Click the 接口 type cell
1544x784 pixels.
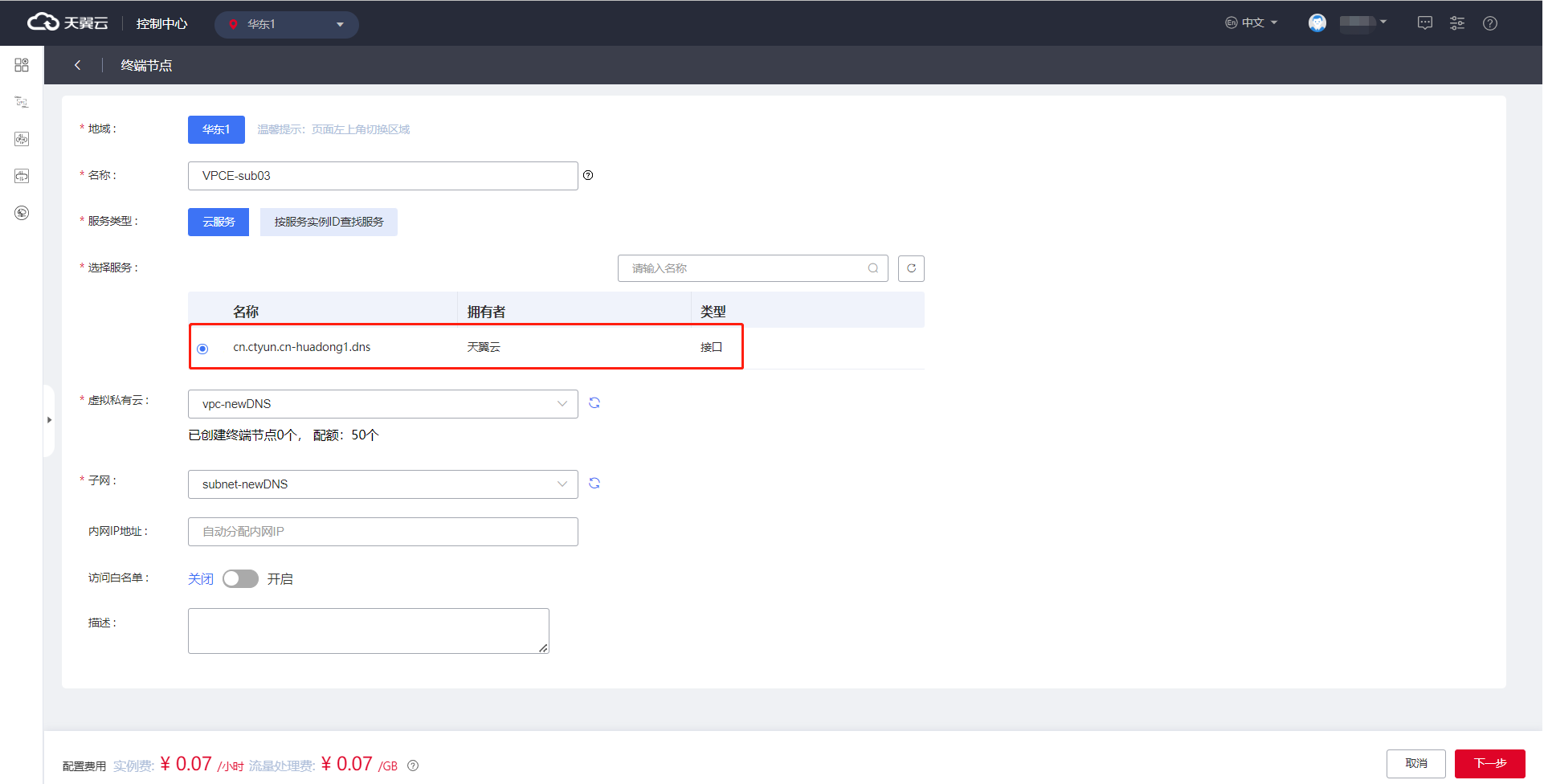[711, 347]
